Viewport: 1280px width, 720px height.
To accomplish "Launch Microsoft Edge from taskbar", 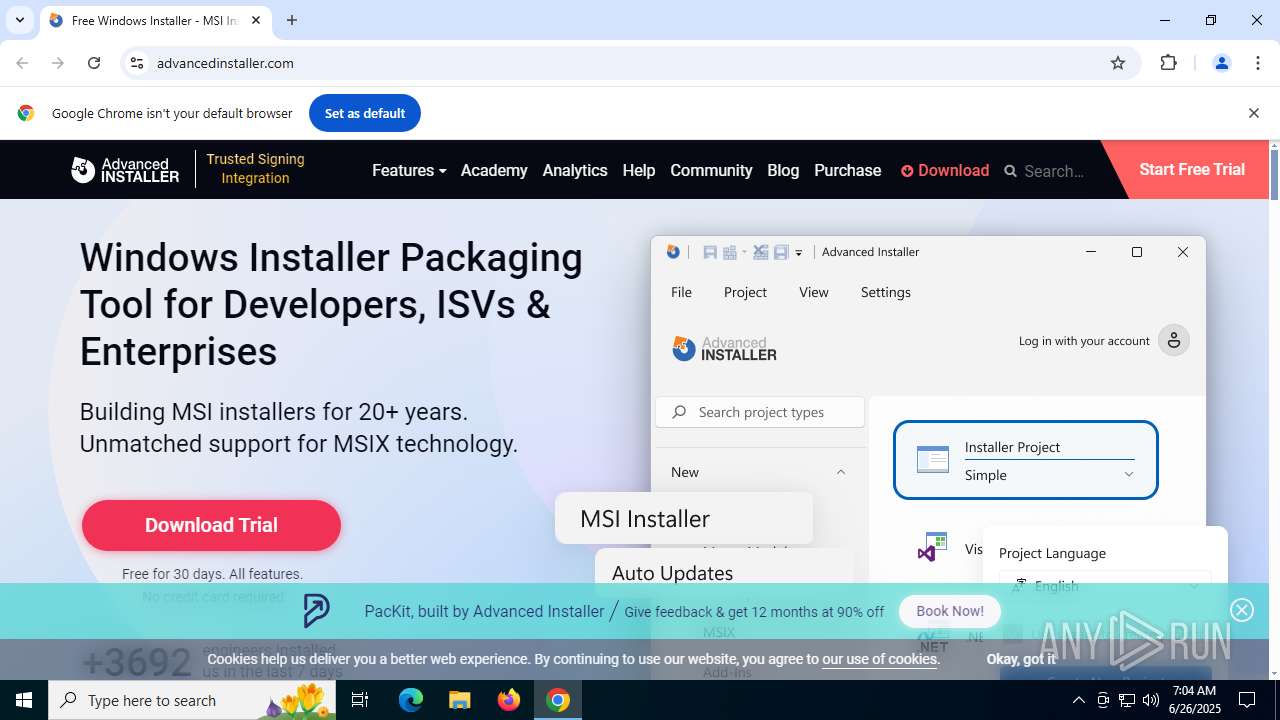I will click(411, 700).
